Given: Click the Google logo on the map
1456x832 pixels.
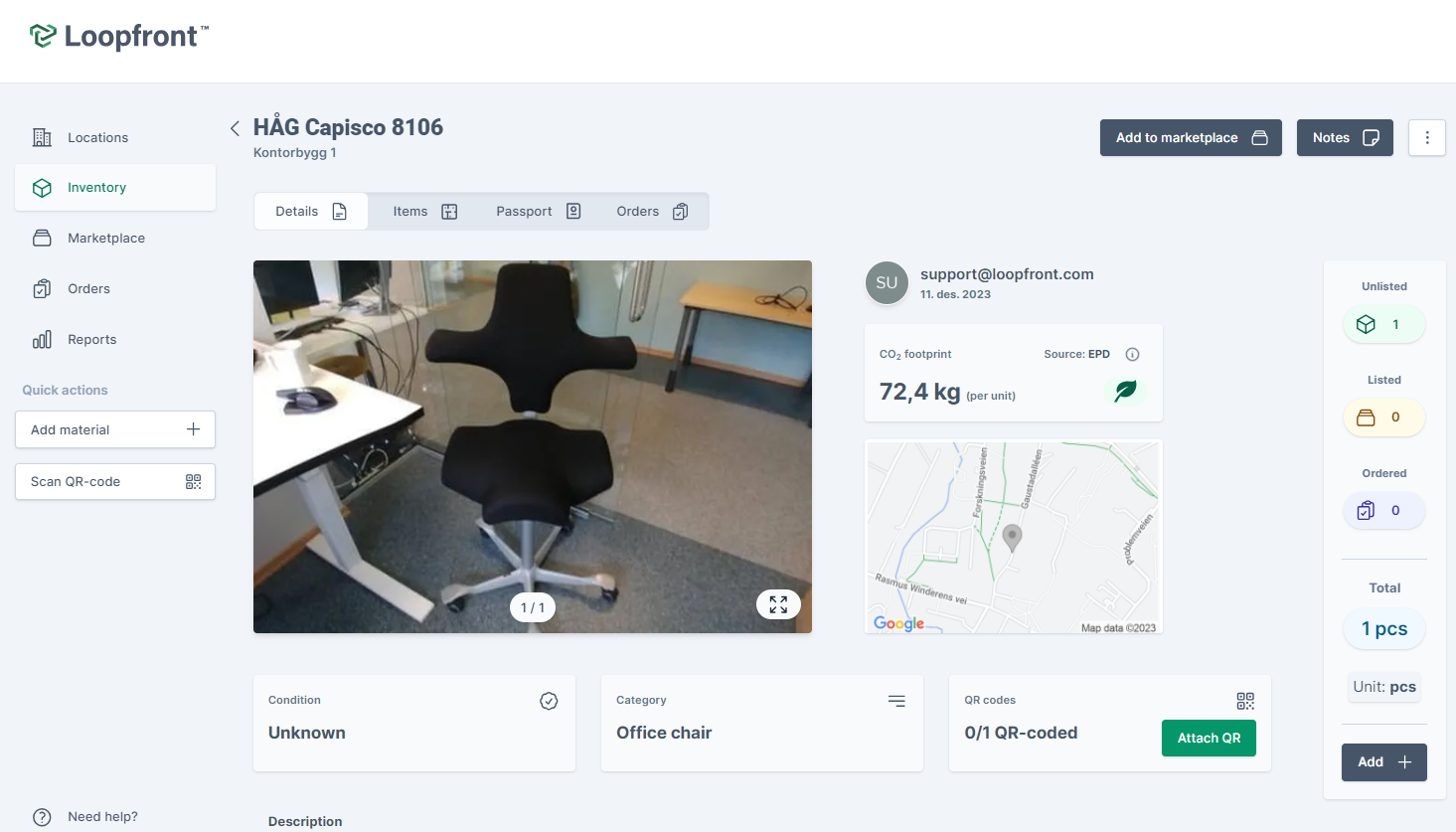Looking at the screenshot, I should [898, 623].
